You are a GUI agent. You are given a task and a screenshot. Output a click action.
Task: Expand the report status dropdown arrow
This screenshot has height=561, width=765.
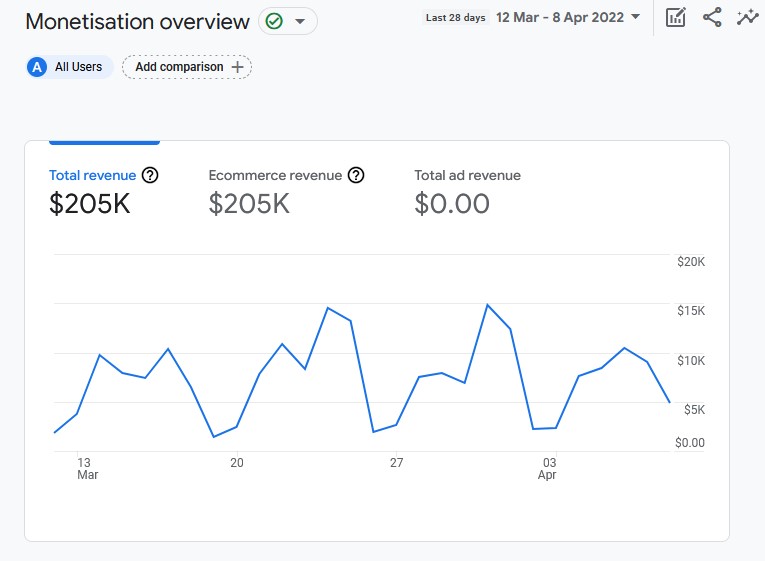pos(300,21)
